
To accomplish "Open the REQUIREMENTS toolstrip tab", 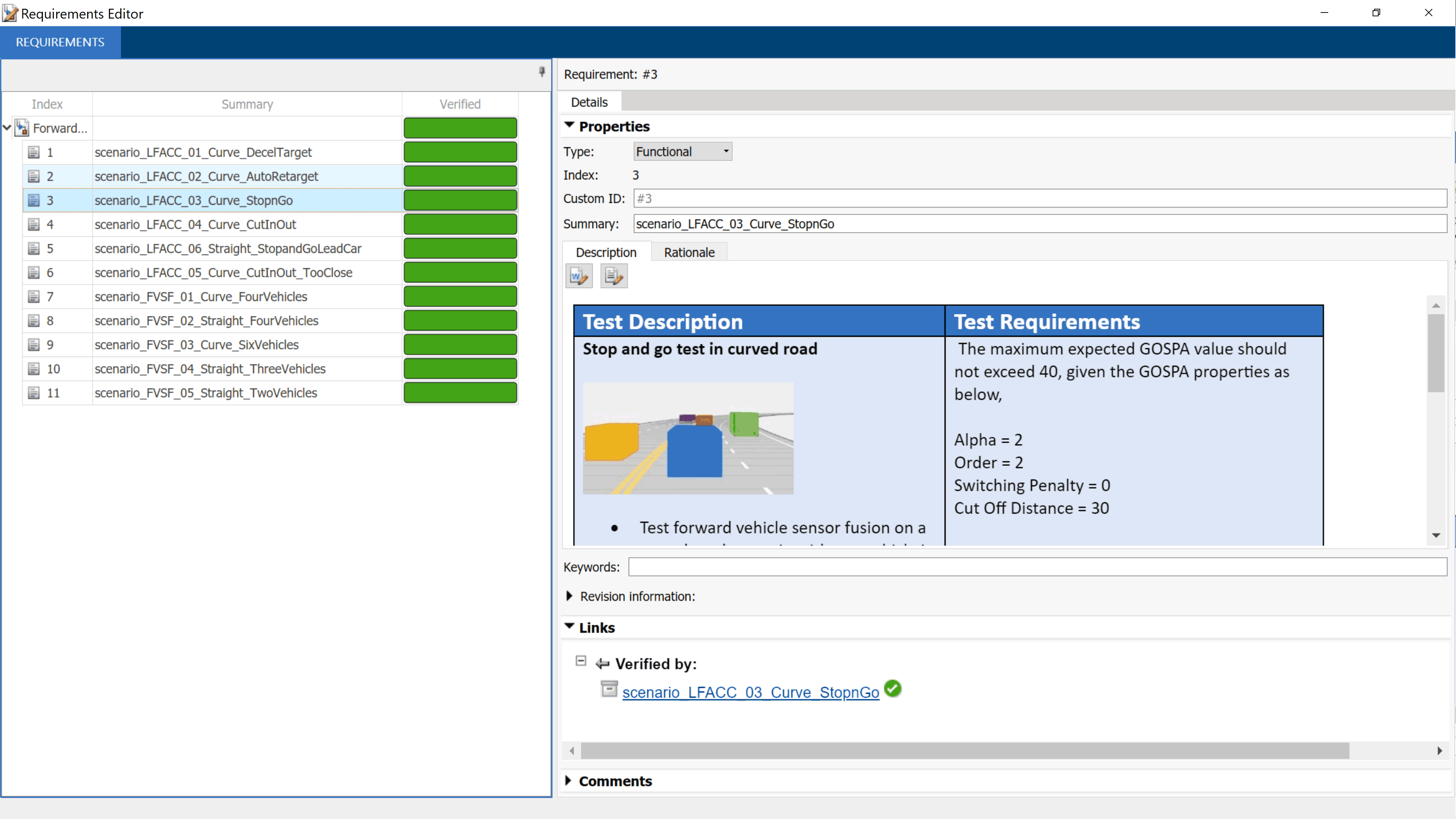I will pos(60,42).
